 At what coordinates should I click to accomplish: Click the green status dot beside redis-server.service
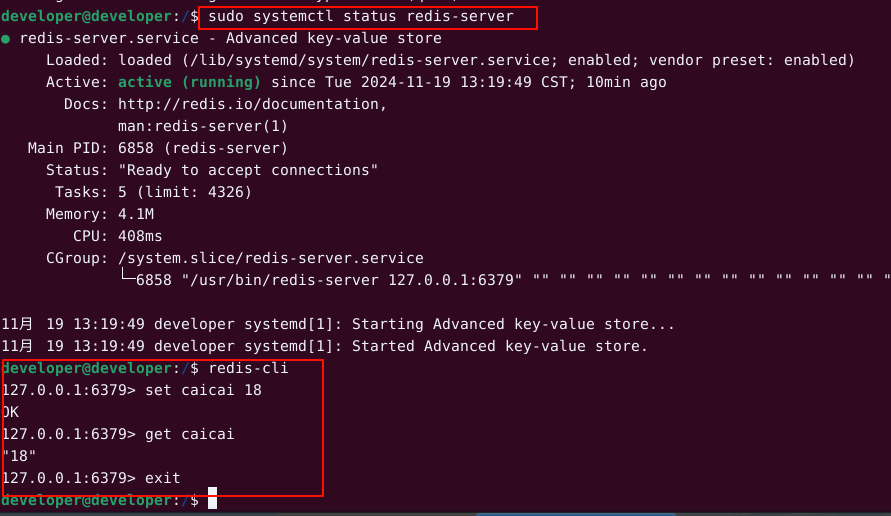6,39
